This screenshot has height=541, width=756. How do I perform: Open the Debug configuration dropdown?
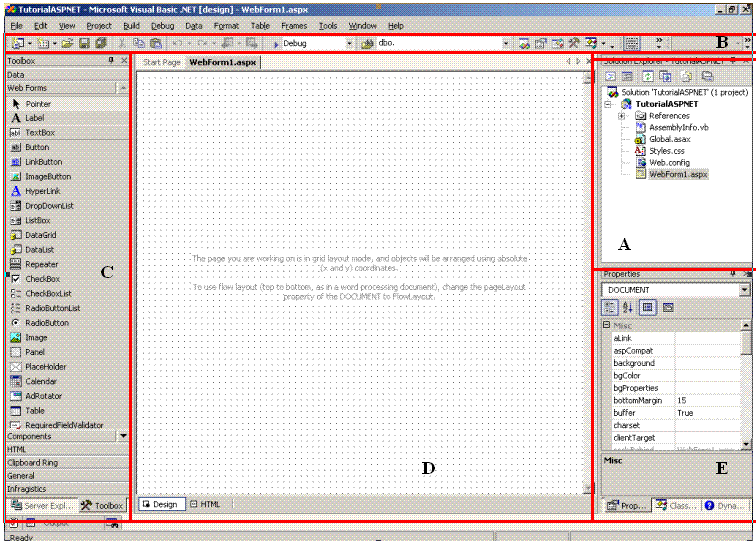(349, 43)
